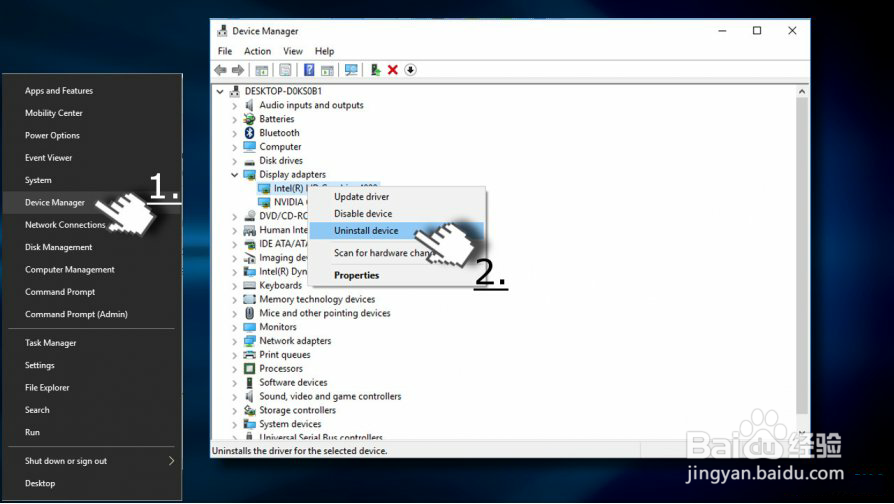Open the Action menu
The image size is (894, 504).
[257, 51]
